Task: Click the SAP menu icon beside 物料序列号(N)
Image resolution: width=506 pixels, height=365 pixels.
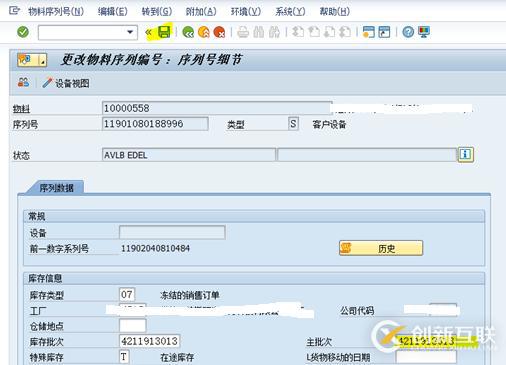Action: [14, 11]
